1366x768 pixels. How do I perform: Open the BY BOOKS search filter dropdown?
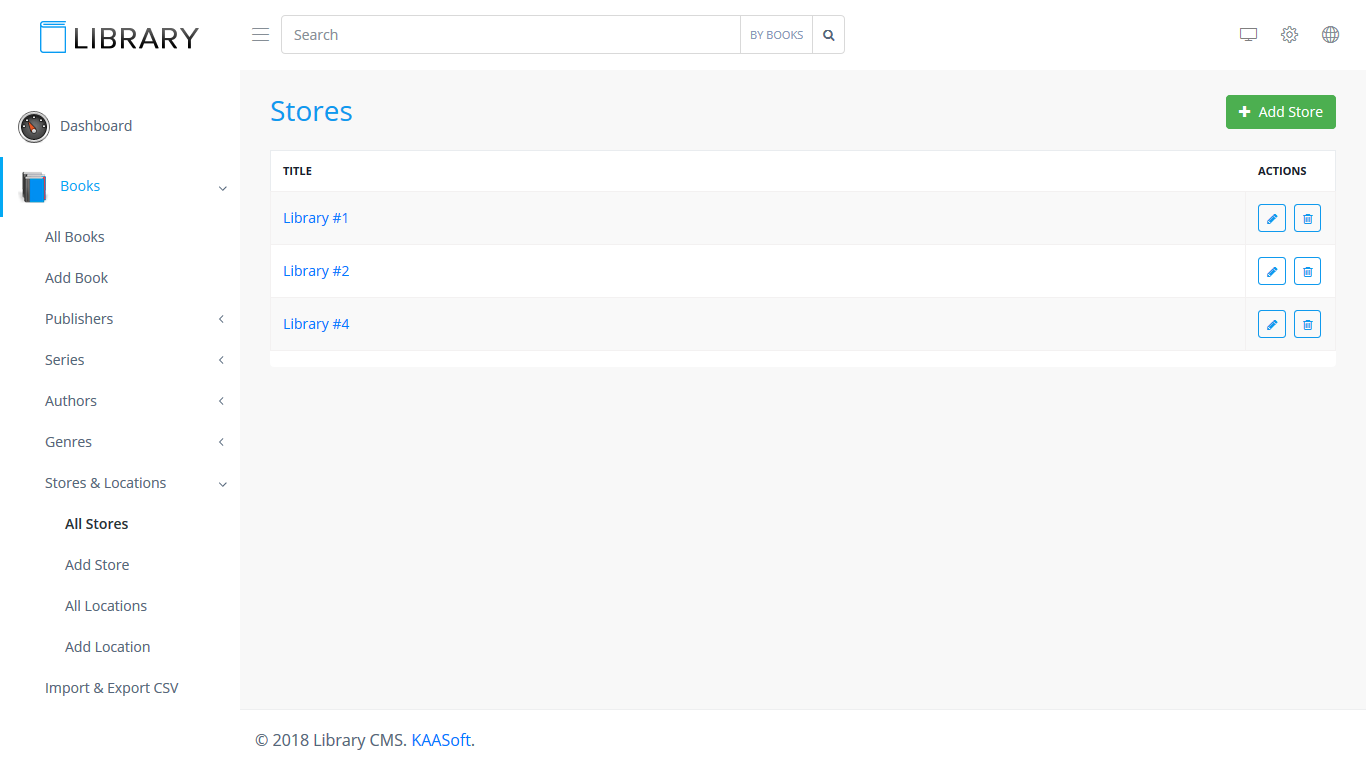click(x=776, y=35)
